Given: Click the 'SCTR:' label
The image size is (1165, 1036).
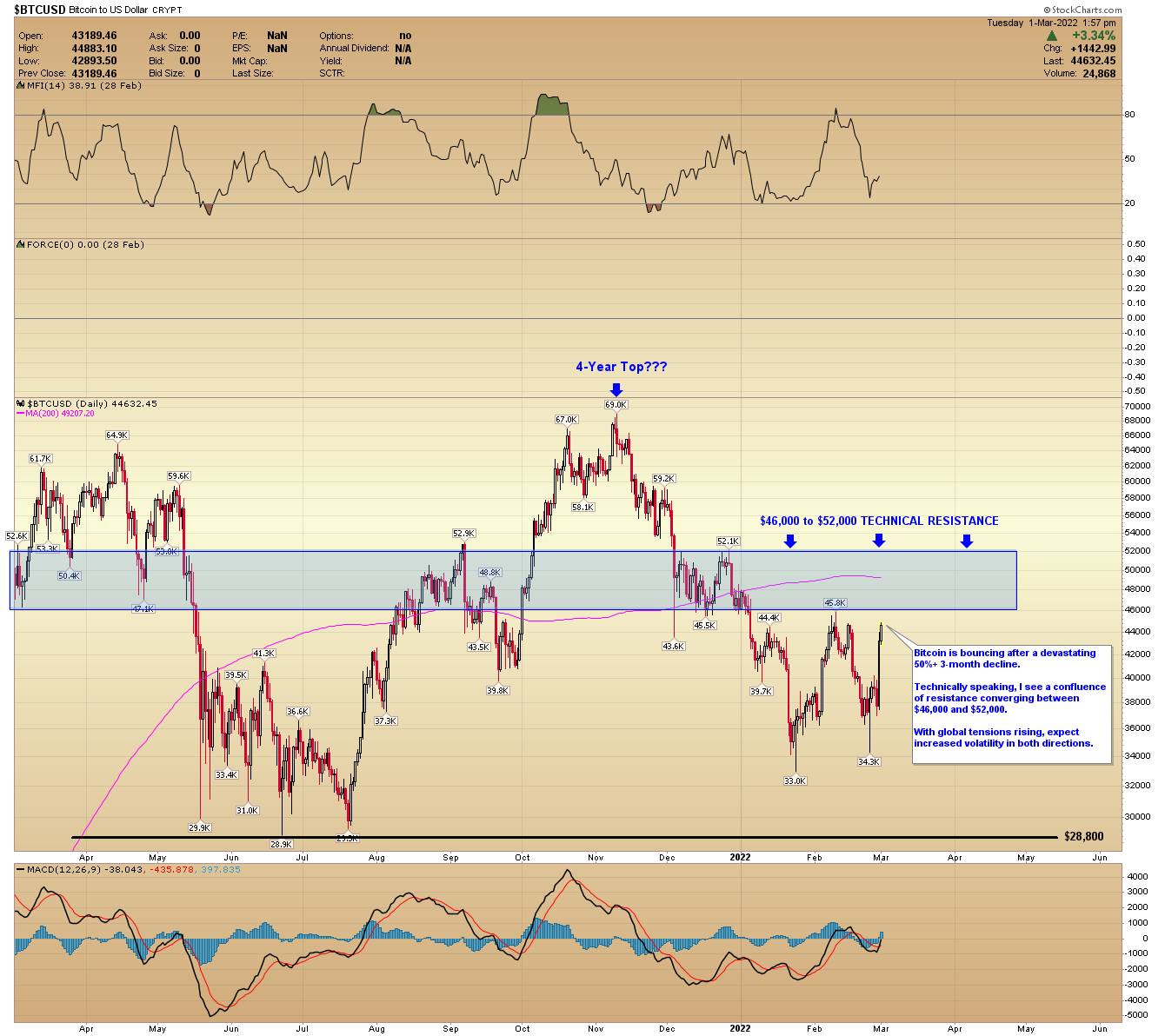Looking at the screenshot, I should click(x=332, y=73).
